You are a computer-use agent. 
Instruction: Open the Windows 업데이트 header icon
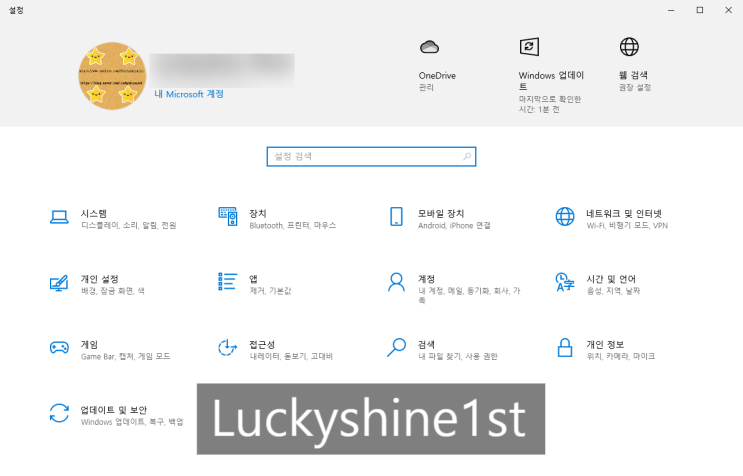pyautogui.click(x=529, y=47)
